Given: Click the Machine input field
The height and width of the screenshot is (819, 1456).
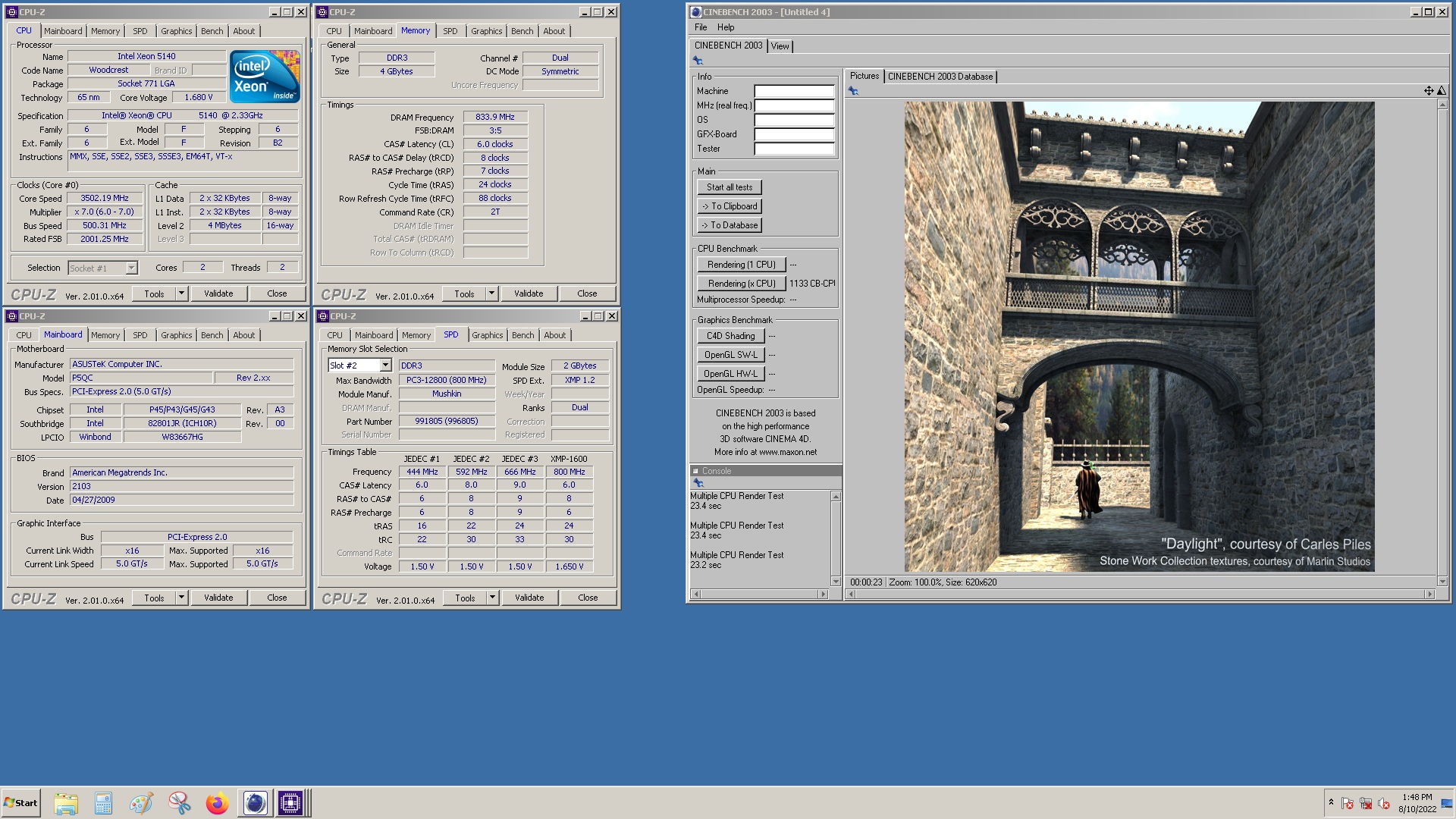Looking at the screenshot, I should pos(794,91).
